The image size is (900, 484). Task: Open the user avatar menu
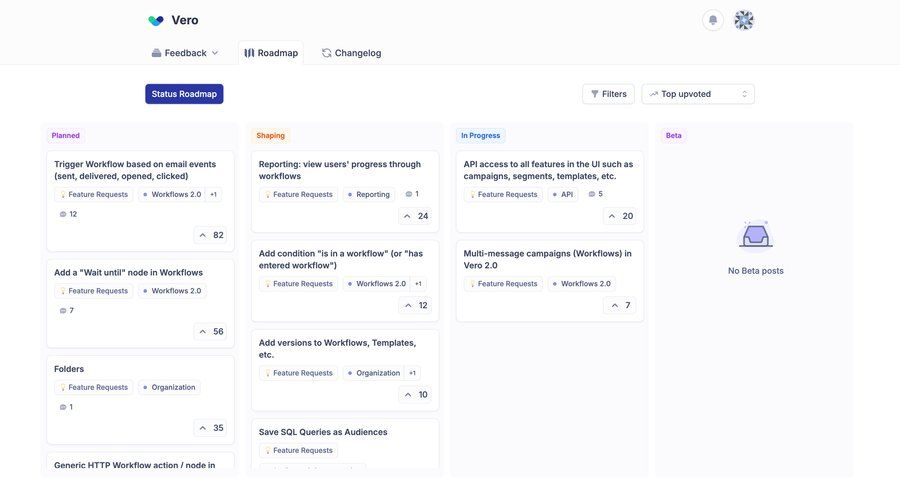click(x=744, y=20)
